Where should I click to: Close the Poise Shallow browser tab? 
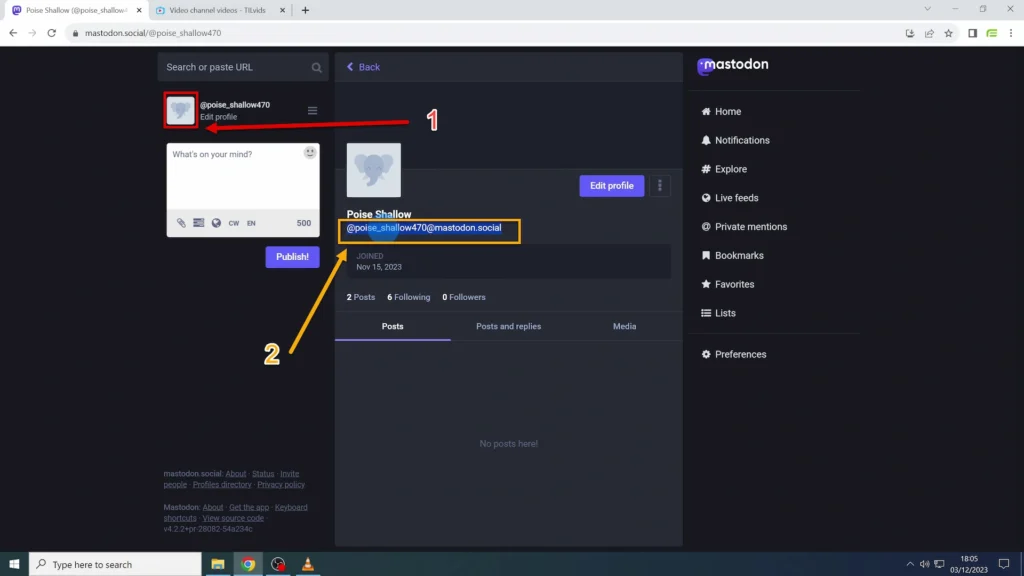[x=138, y=10]
